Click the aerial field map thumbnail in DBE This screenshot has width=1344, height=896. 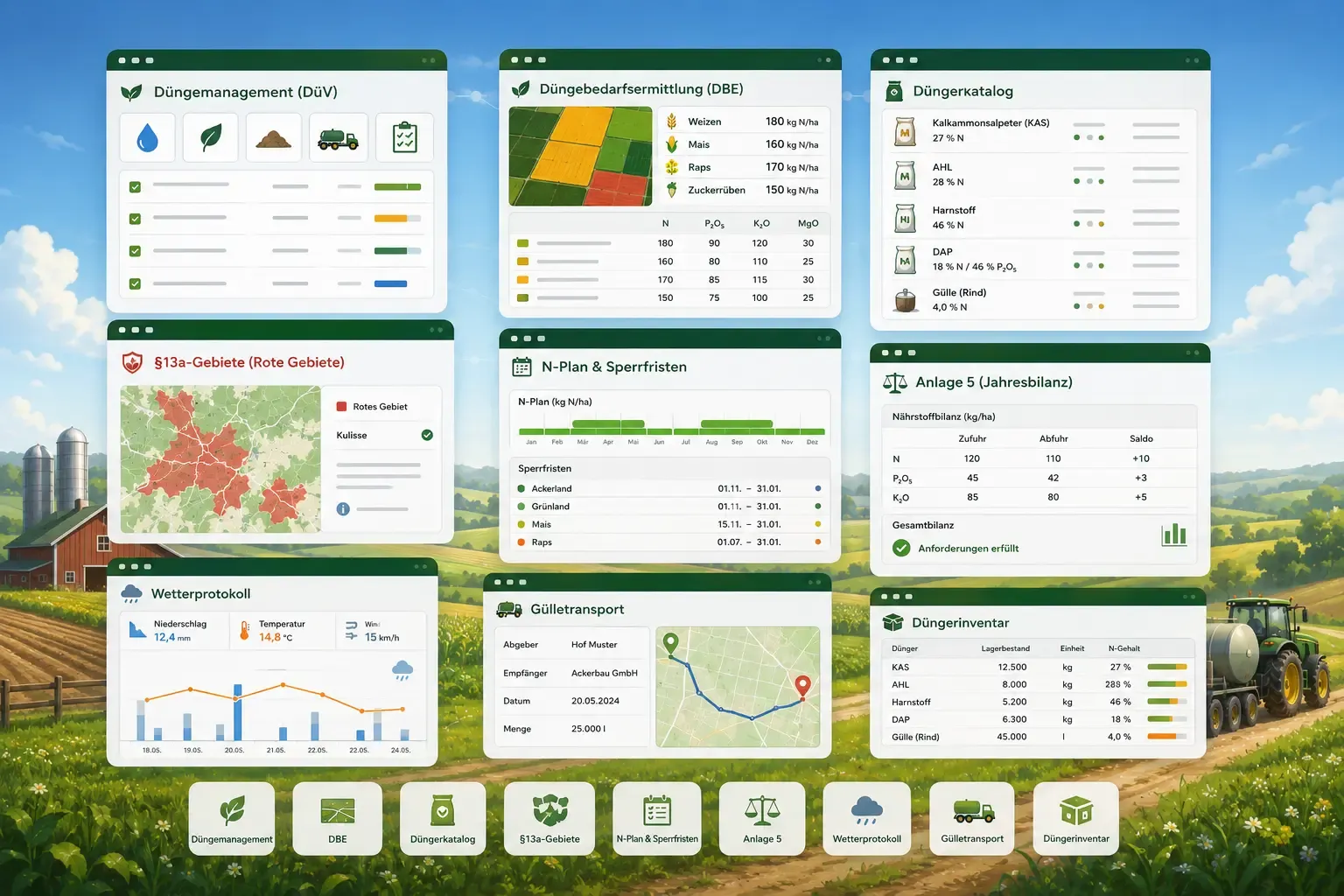pyautogui.click(x=580, y=157)
